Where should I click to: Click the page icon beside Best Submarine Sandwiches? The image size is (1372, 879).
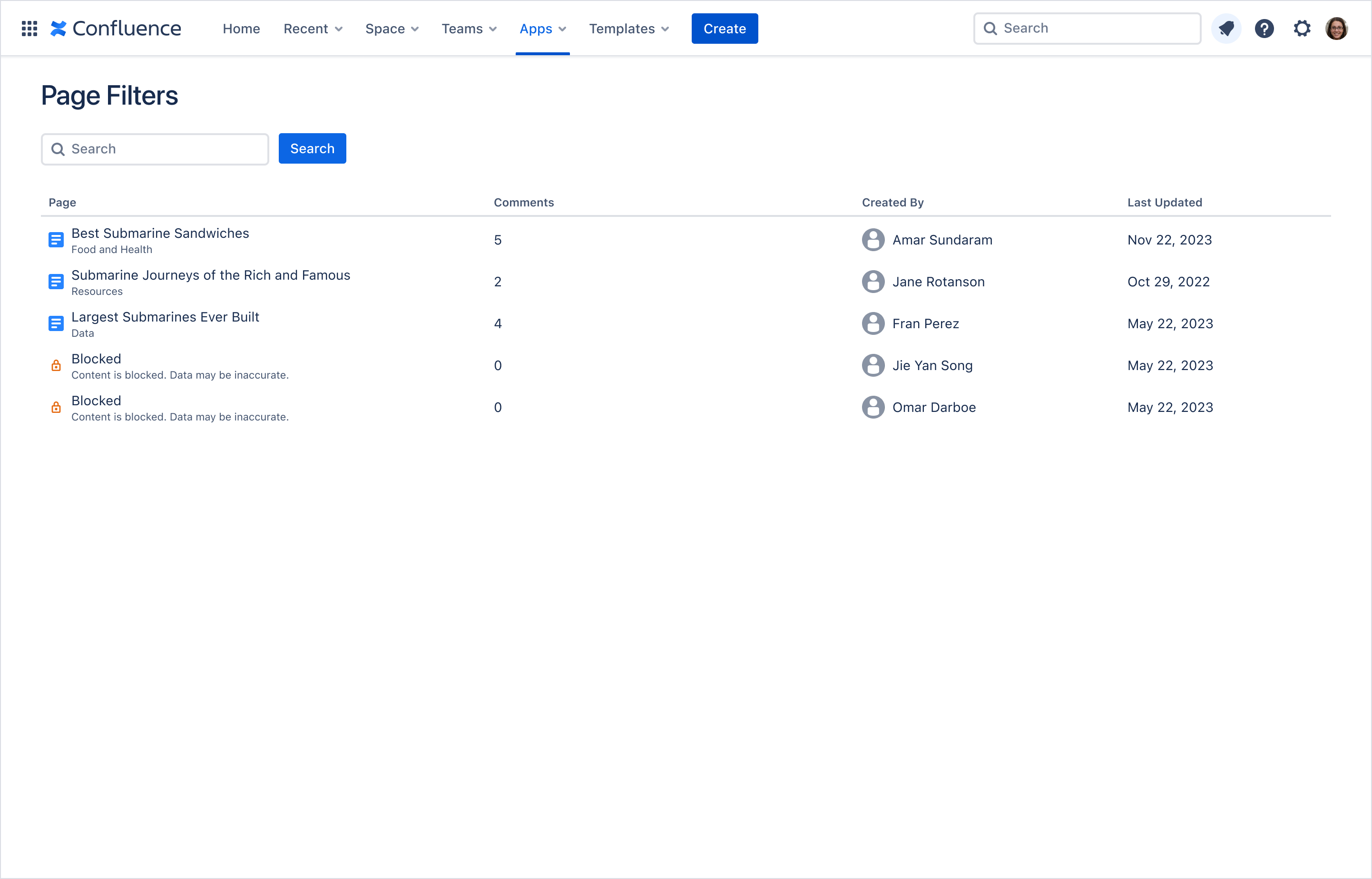(56, 240)
